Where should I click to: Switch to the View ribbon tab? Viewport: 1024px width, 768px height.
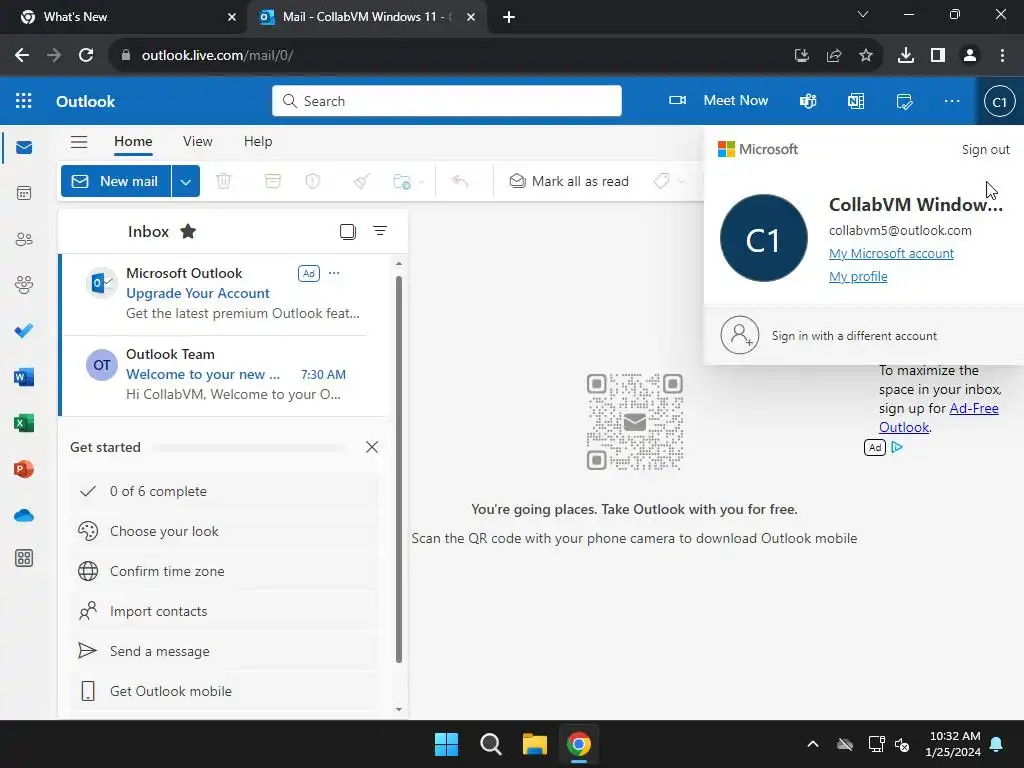[x=198, y=142]
